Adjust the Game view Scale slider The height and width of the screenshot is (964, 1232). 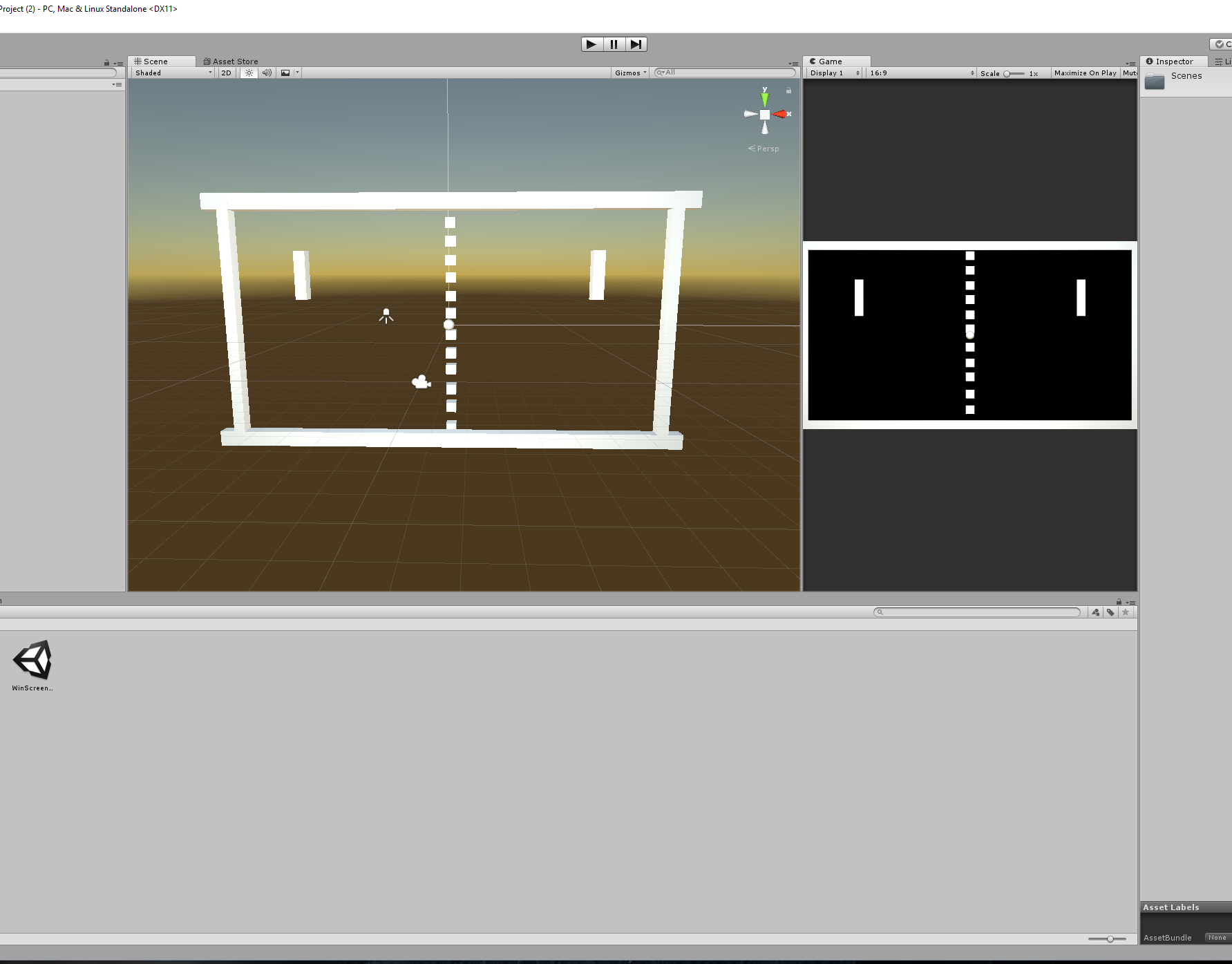point(1014,73)
